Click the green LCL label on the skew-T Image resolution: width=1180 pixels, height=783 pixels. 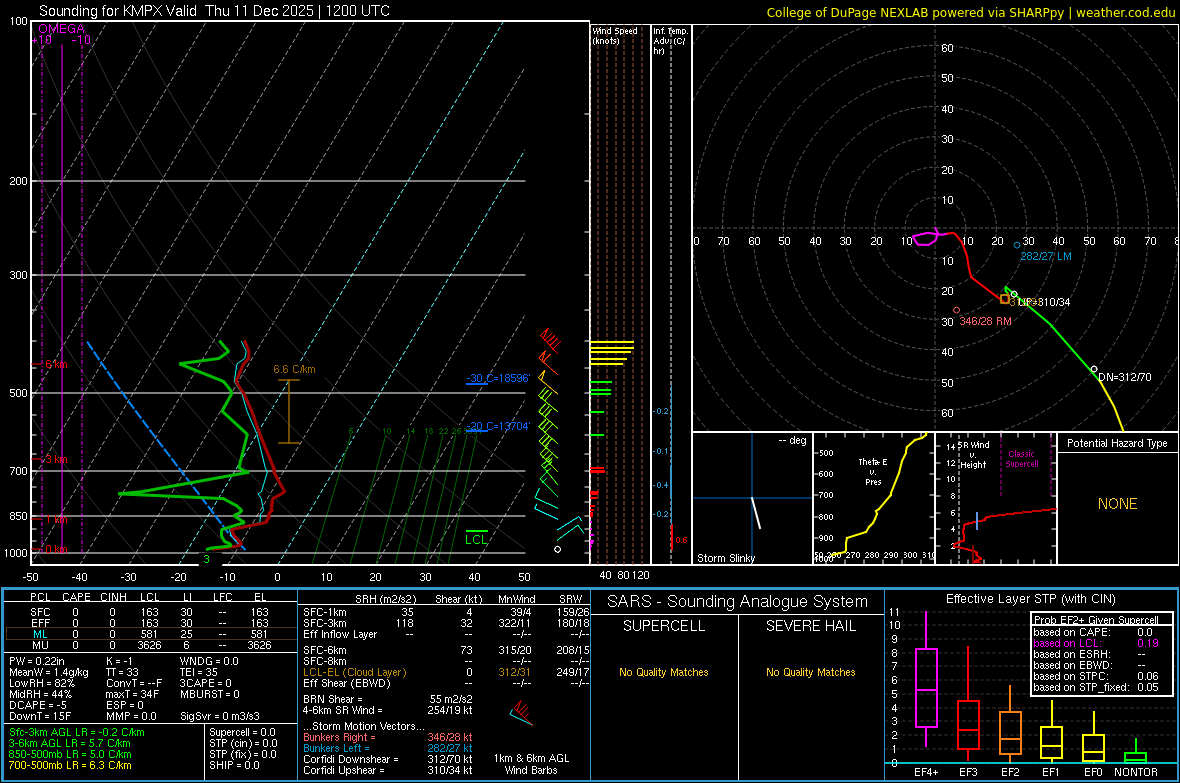[476, 539]
